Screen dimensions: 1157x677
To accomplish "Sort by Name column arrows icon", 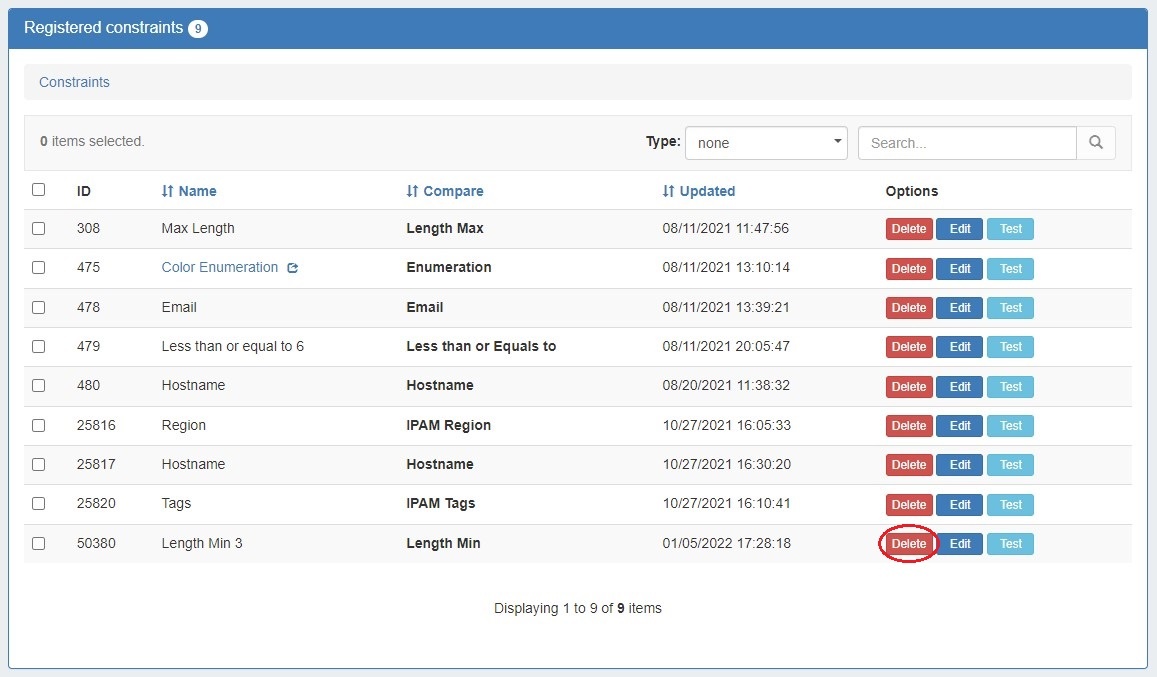I will pos(168,191).
